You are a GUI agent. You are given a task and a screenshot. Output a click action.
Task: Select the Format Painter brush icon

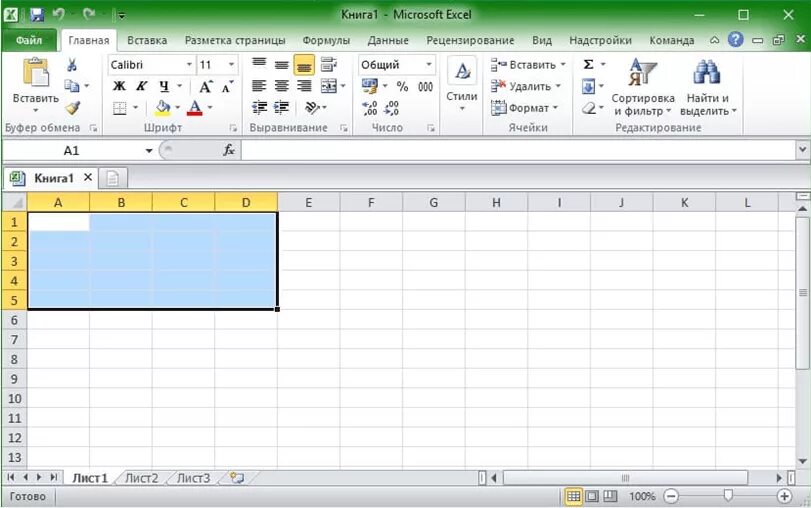click(72, 108)
